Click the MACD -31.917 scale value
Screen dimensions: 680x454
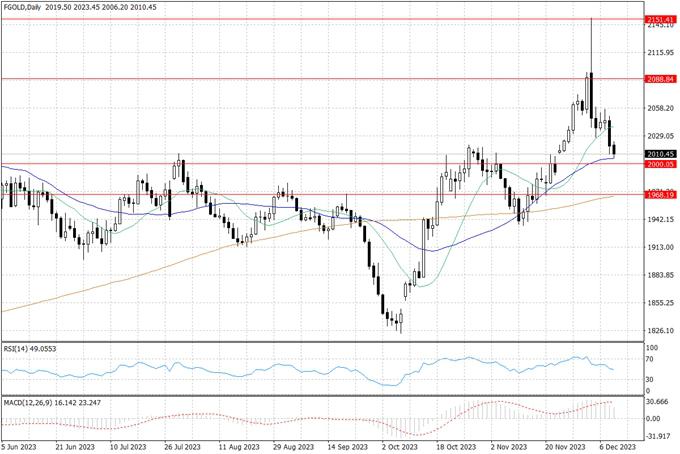(656, 435)
